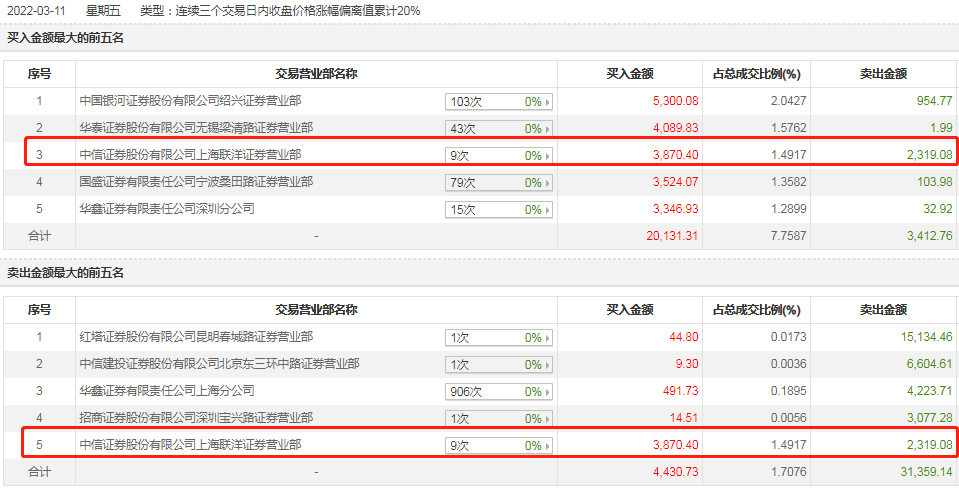Click the 星期五 weekday label
959x489 pixels.
click(103, 11)
